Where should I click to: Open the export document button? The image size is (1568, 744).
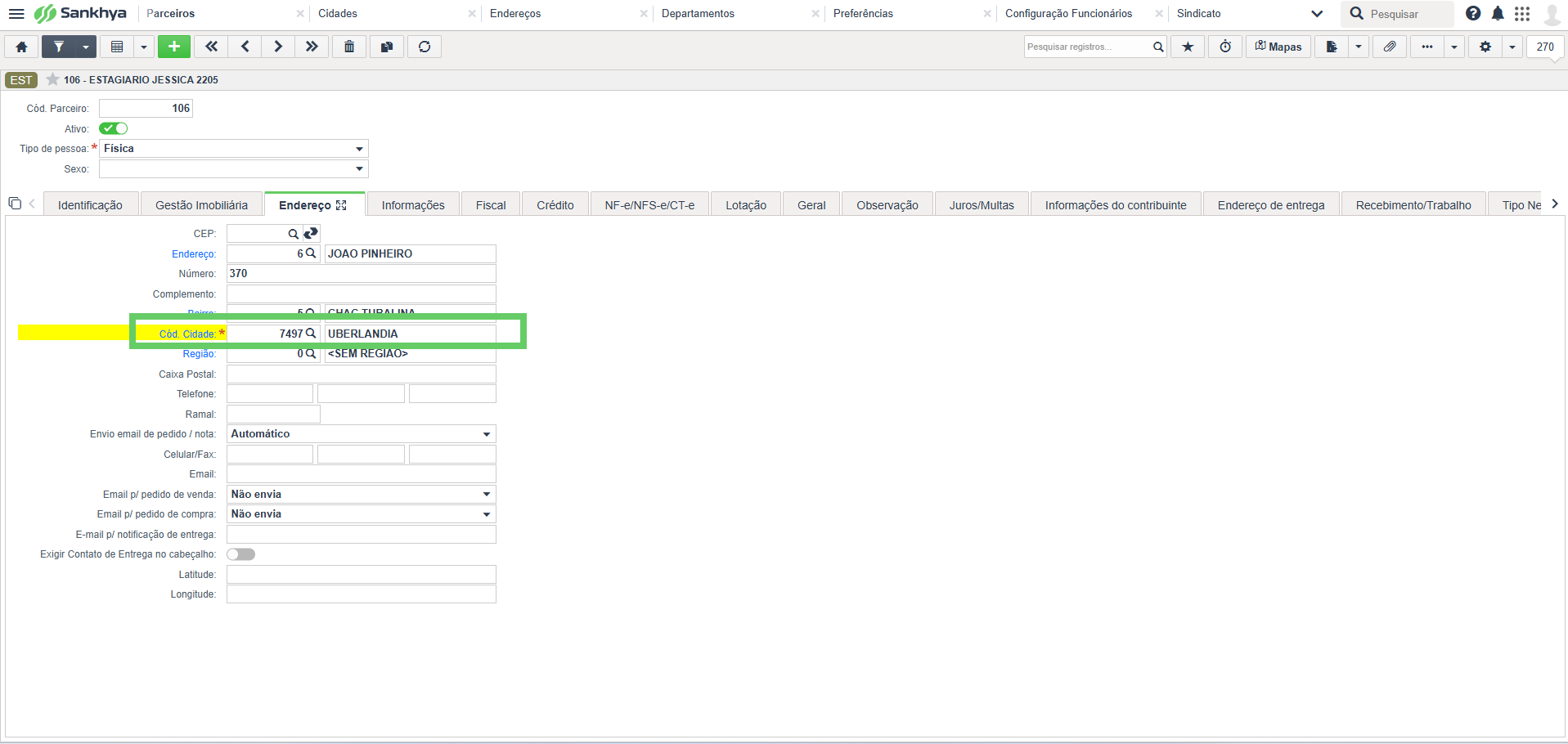[x=1332, y=47]
